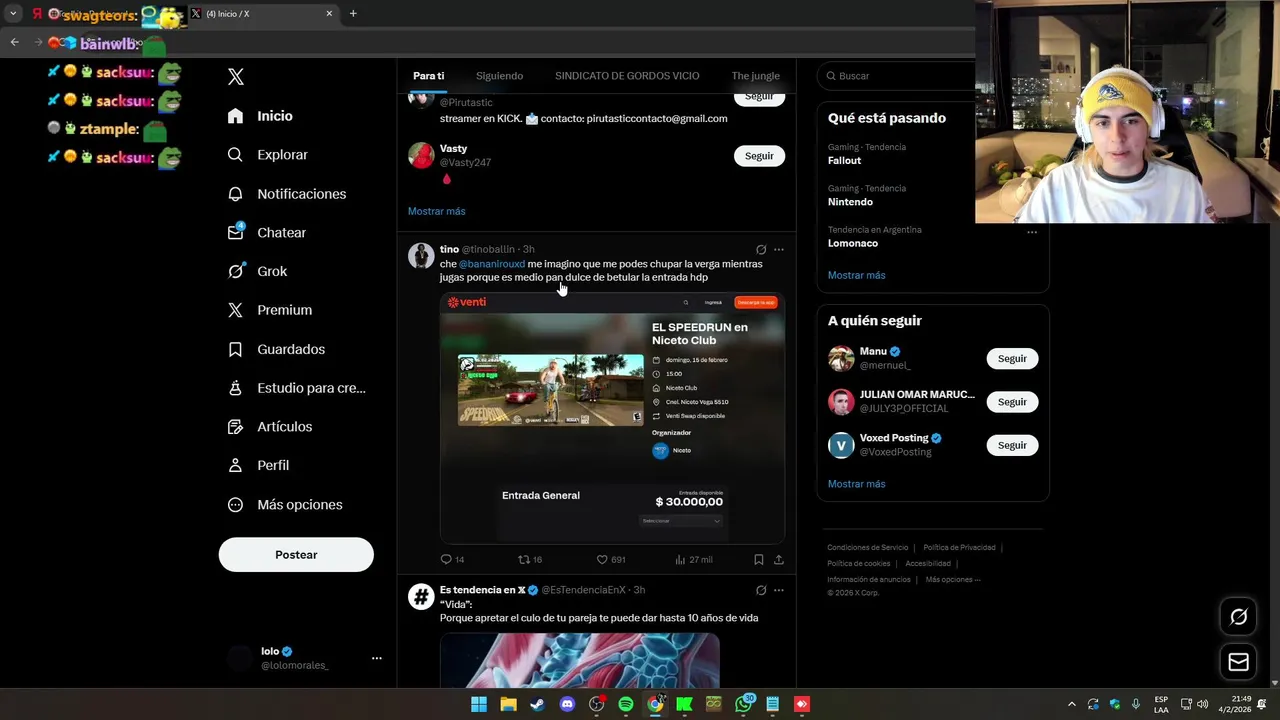The image size is (1280, 720).
Task: Open Guardados bookmarks
Action: 276,349
